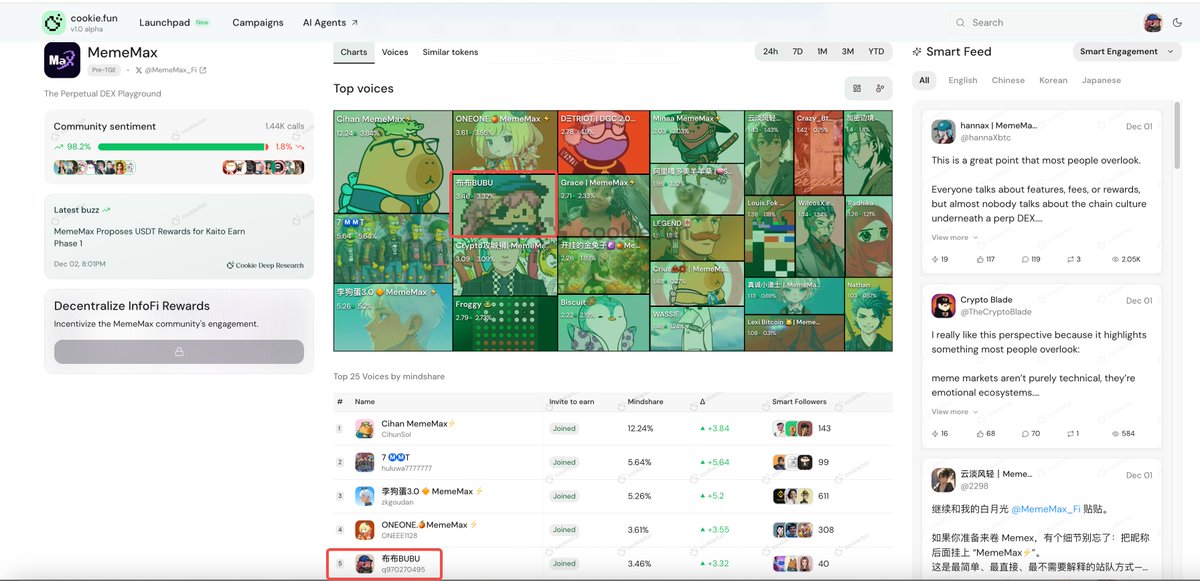The image size is (1200, 581).
Task: Switch to the Similar tokens tab
Action: [x=450, y=52]
